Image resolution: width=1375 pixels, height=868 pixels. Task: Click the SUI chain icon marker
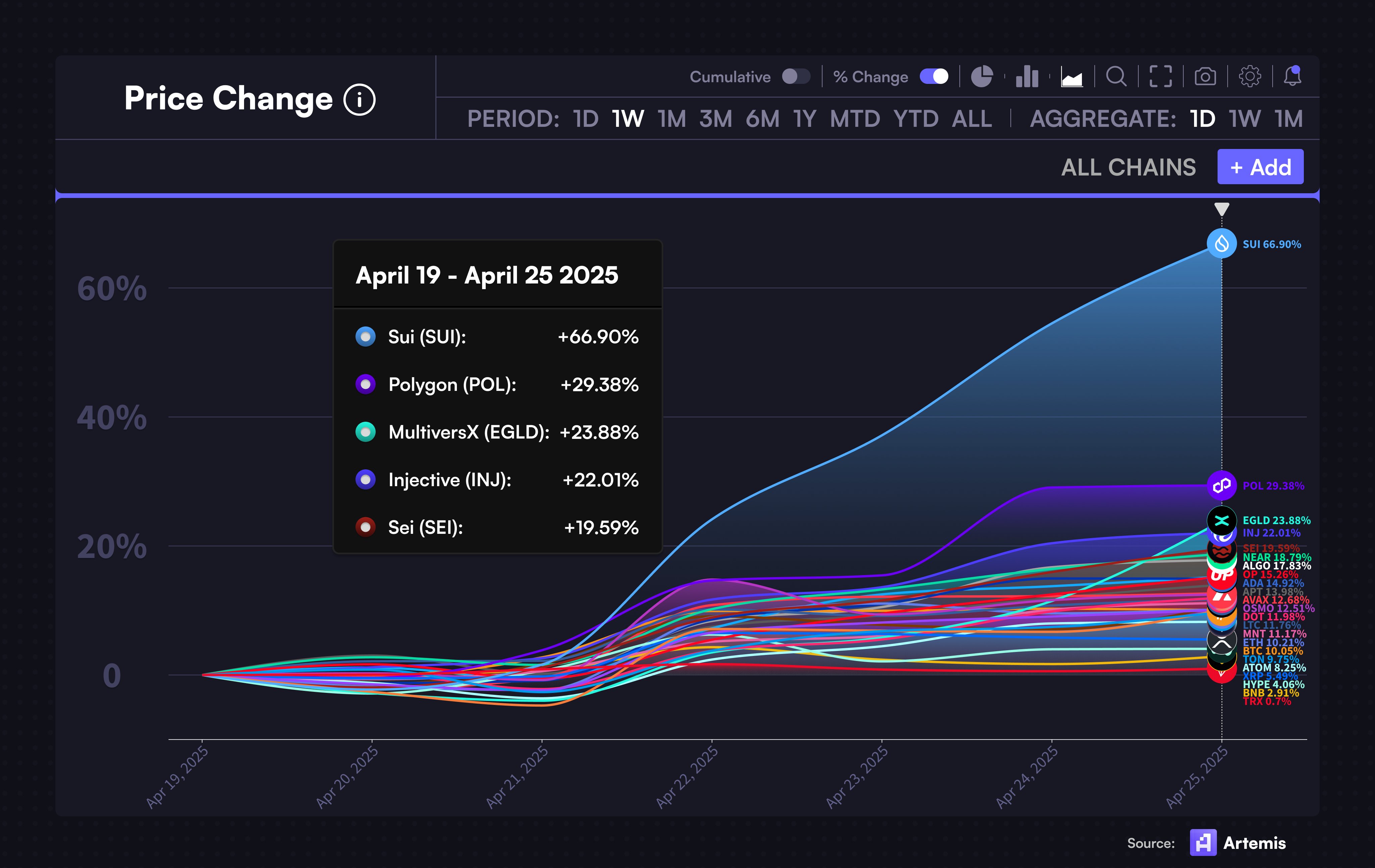[1221, 244]
